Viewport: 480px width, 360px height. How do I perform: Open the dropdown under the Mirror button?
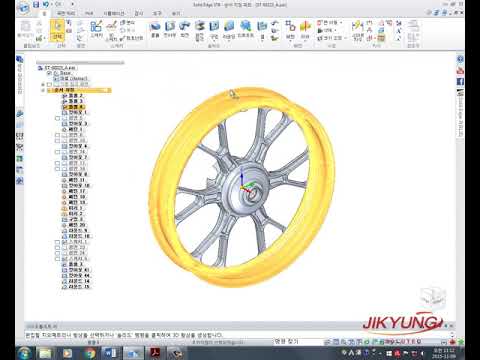click(305, 41)
